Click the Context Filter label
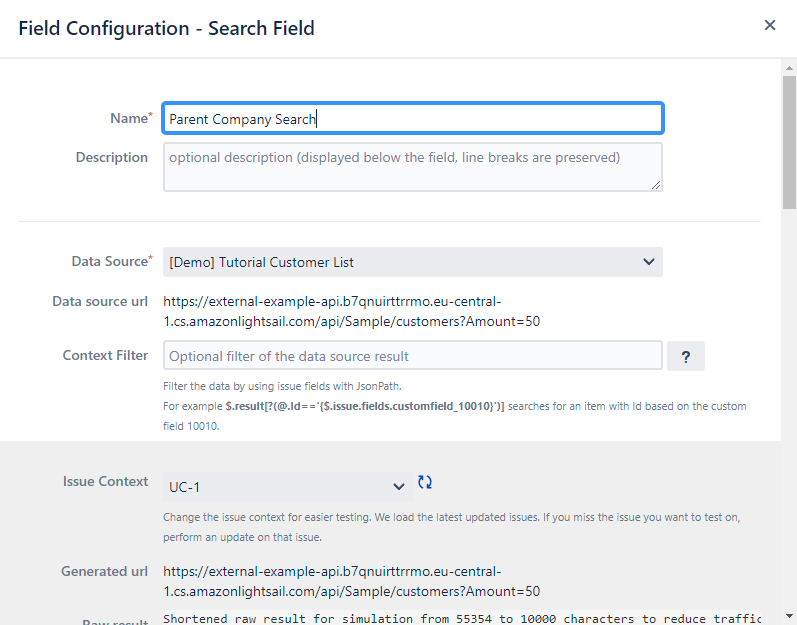 click(x=105, y=355)
